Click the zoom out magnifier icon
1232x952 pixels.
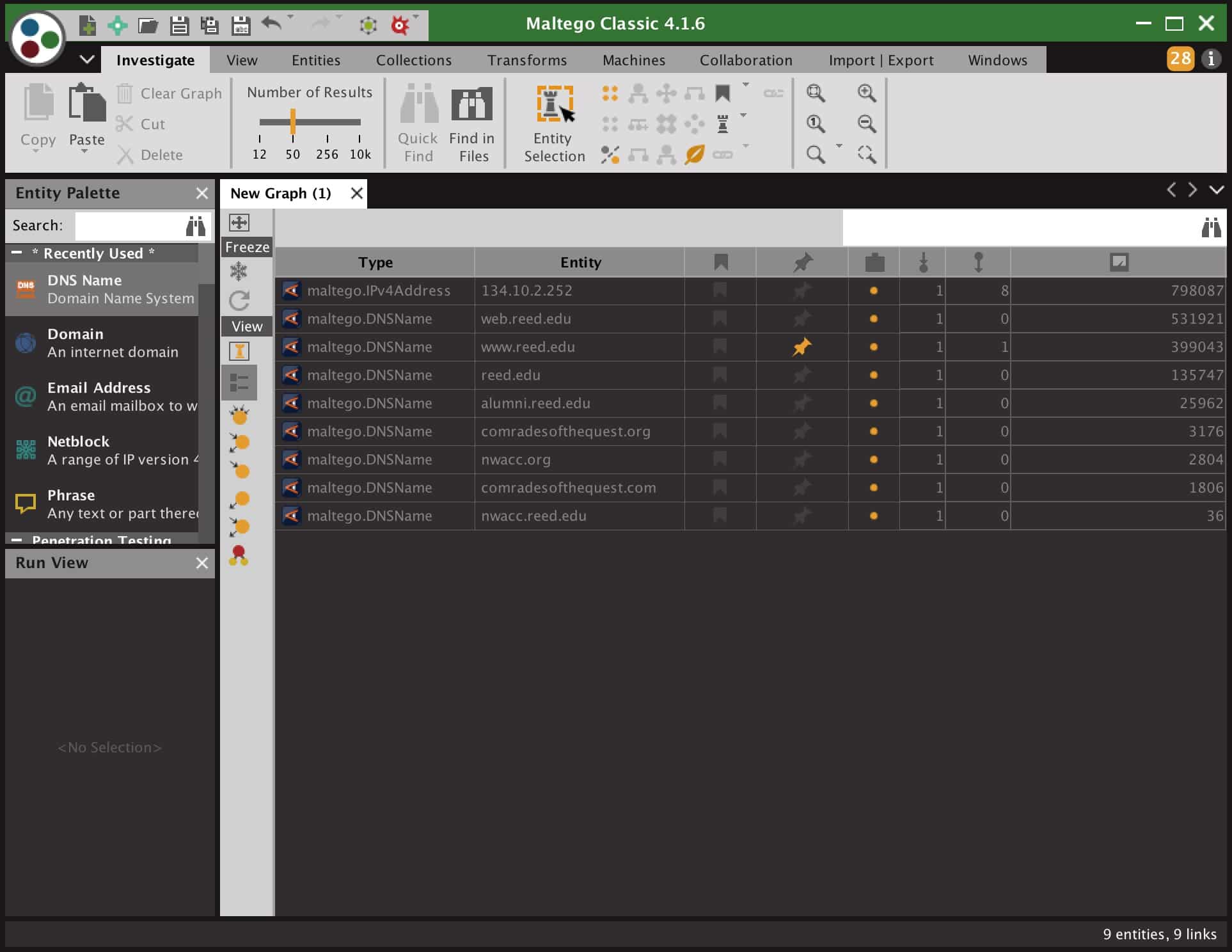pyautogui.click(x=867, y=123)
